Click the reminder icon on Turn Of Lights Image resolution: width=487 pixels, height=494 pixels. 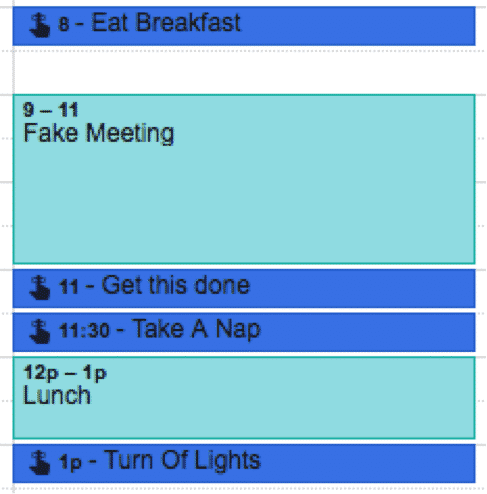[40, 462]
